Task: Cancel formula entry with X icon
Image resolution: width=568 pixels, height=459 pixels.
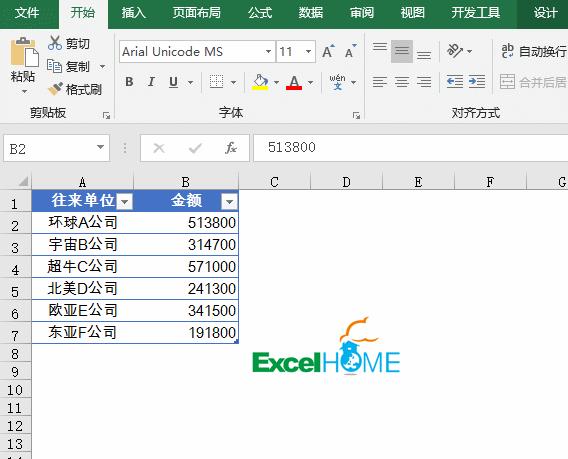Action: 159,148
